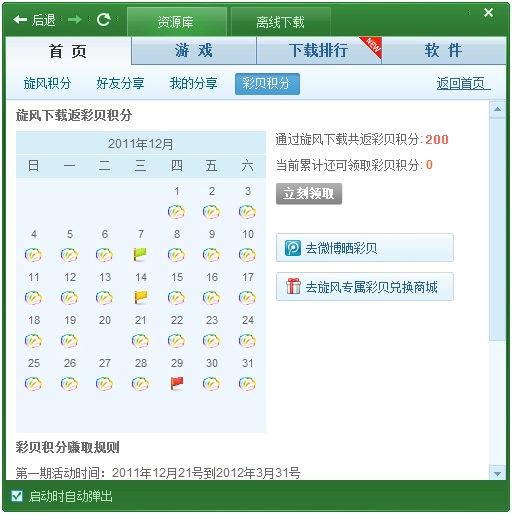Click the scrollbar up arrow
The width and height of the screenshot is (512, 514).
(497, 109)
